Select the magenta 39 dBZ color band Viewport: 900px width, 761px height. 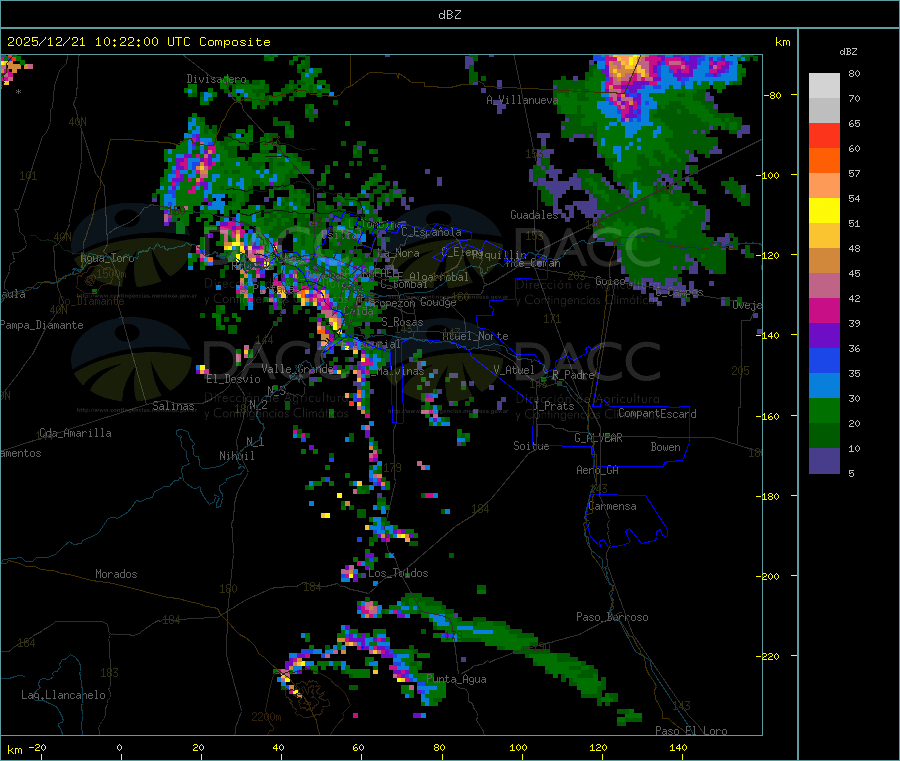click(x=824, y=310)
